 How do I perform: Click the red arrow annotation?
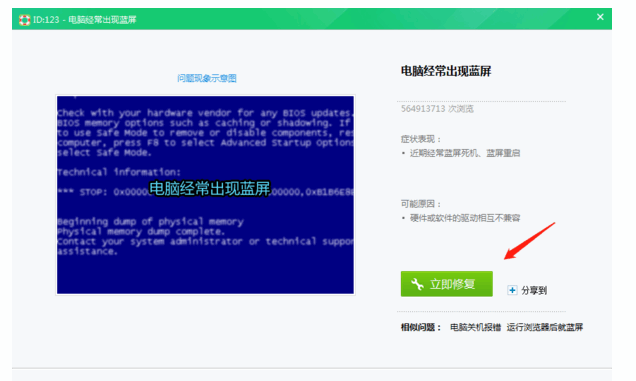click(529, 241)
